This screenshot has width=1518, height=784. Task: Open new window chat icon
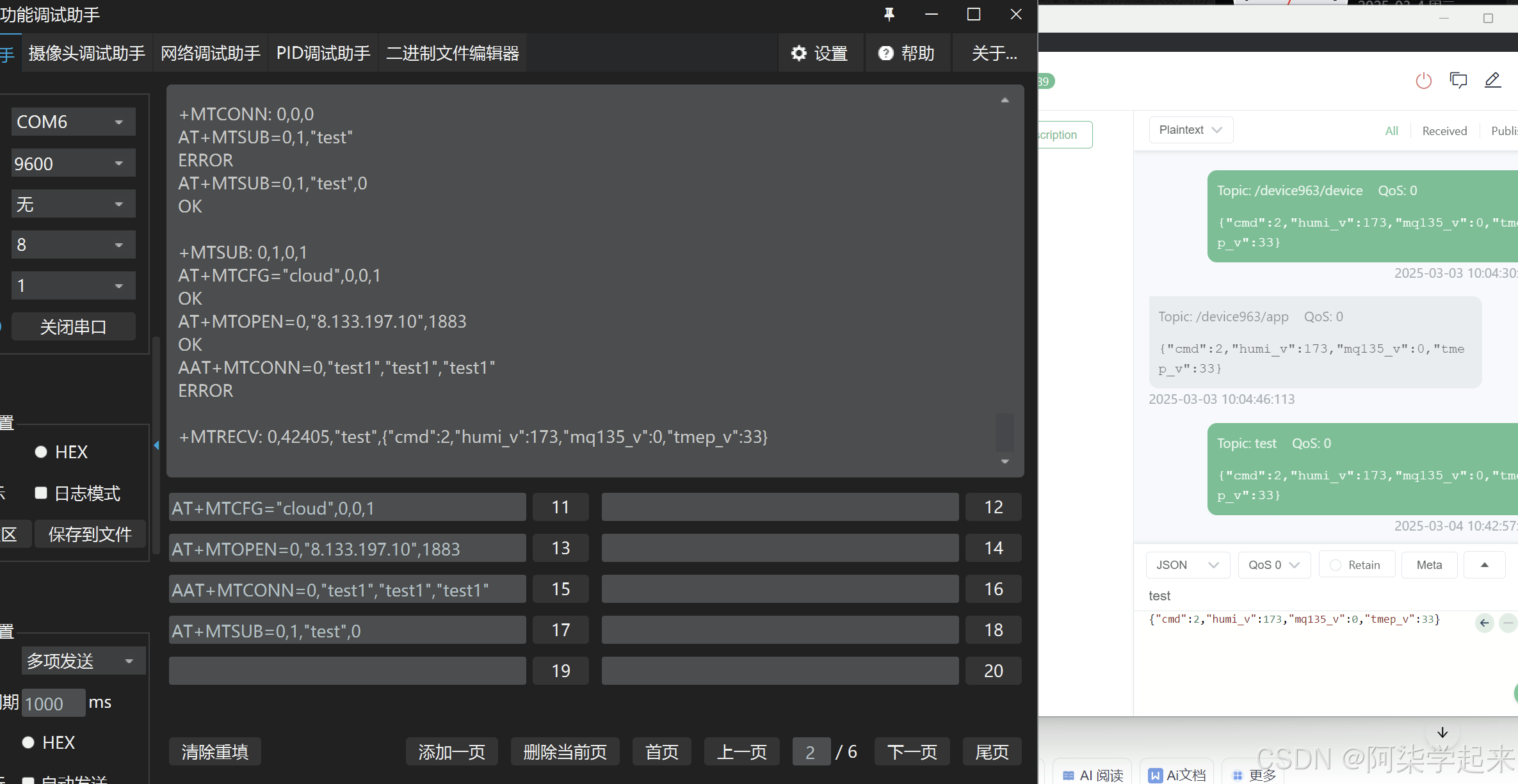coord(1458,81)
